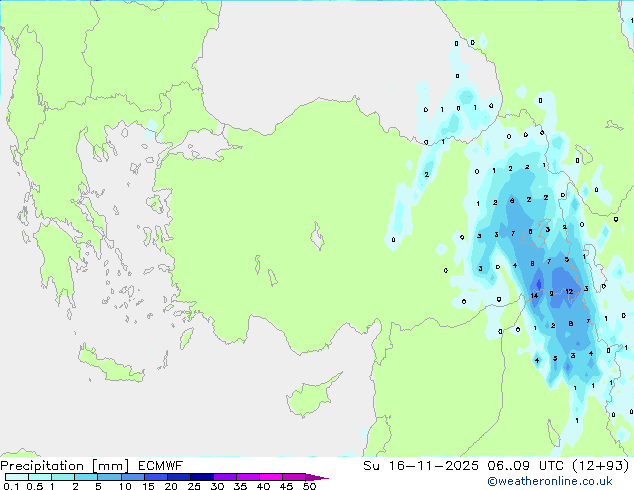
Task: Click the "15" legend scale label
Action: click(148, 486)
